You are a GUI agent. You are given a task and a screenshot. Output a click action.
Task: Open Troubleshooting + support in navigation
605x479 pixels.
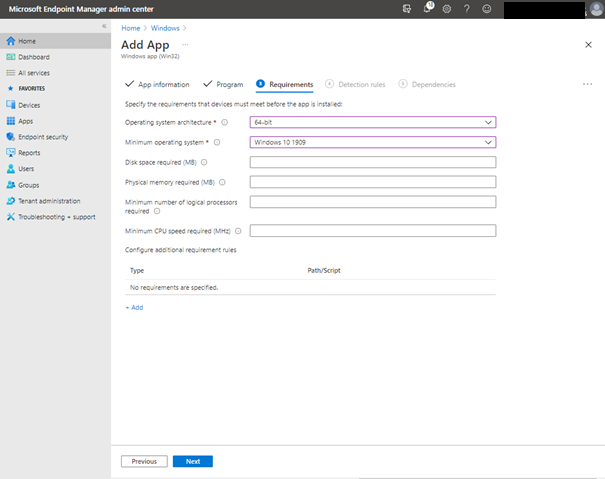(56, 217)
